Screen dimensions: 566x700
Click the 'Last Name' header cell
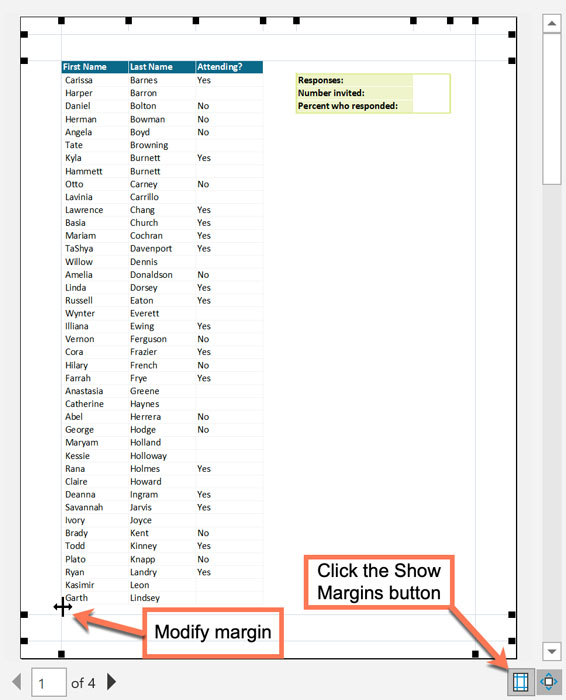[x=162, y=67]
